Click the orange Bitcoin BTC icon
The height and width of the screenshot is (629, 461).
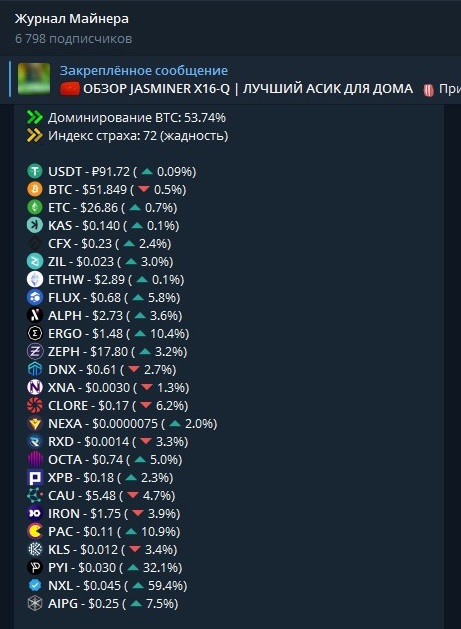(x=35, y=189)
